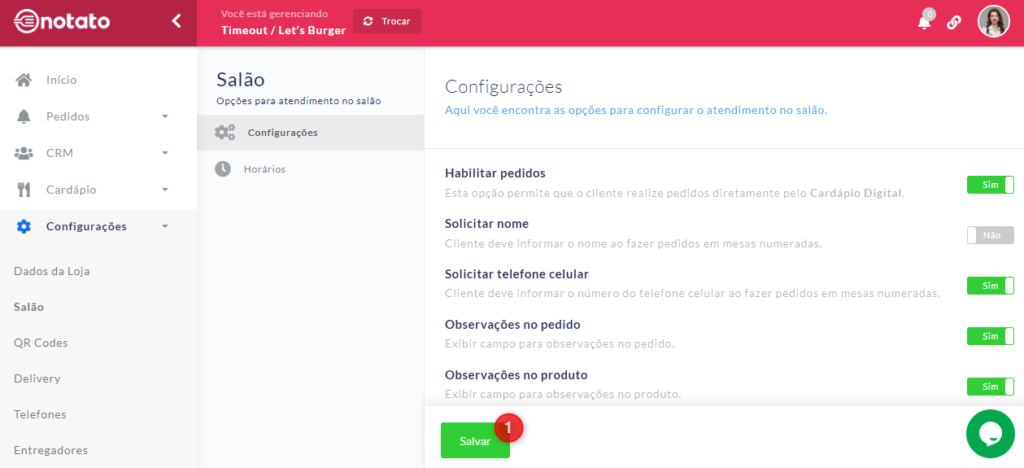This screenshot has width=1024, height=468.
Task: Click the Cardápio fork and knife icon
Action: (x=24, y=189)
